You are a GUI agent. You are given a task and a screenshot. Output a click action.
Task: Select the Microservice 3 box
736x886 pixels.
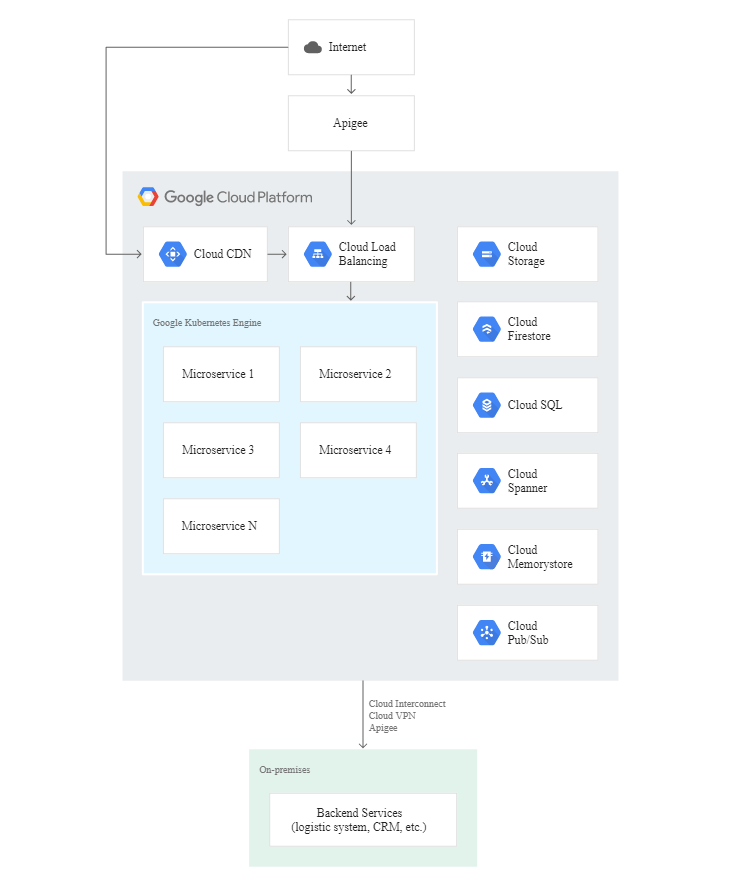point(221,450)
